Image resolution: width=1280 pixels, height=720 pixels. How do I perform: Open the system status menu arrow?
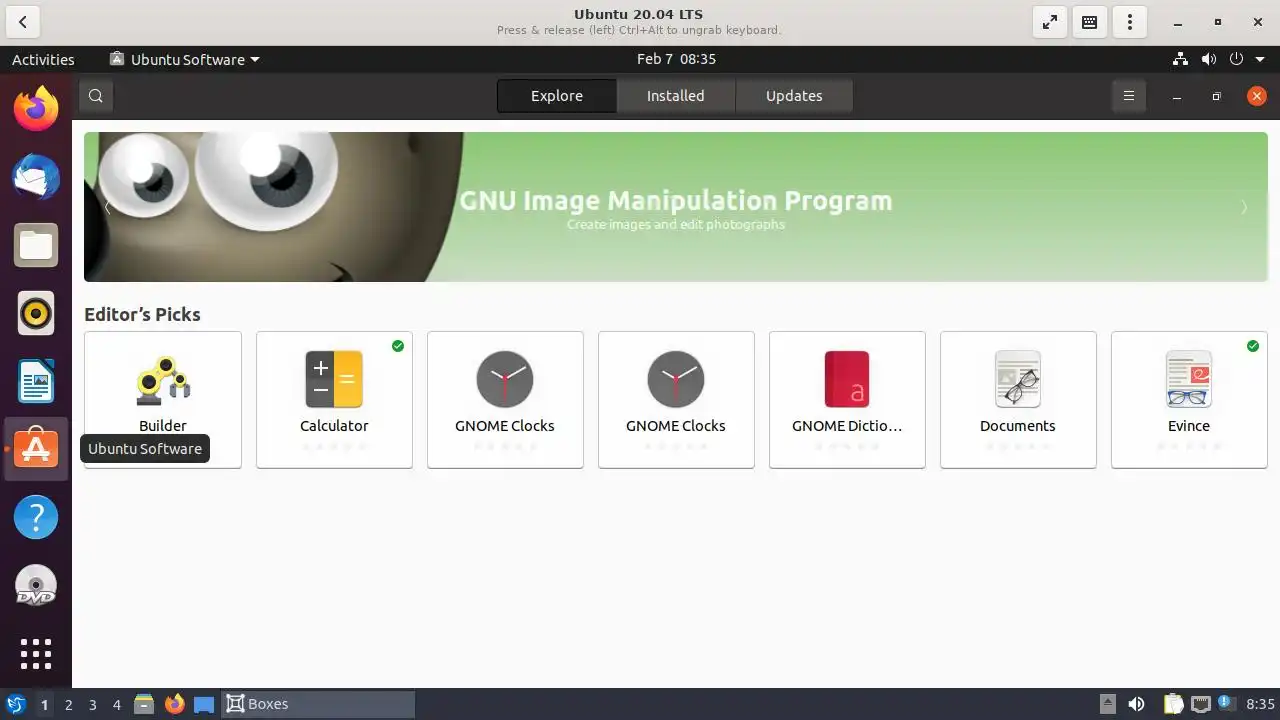click(1260, 59)
